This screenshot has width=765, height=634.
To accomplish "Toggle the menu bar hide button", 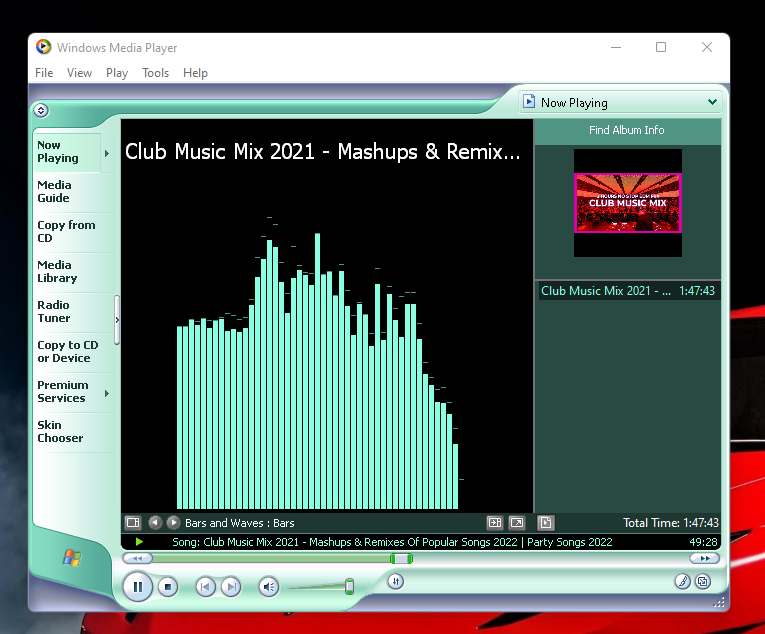I will pos(41,110).
